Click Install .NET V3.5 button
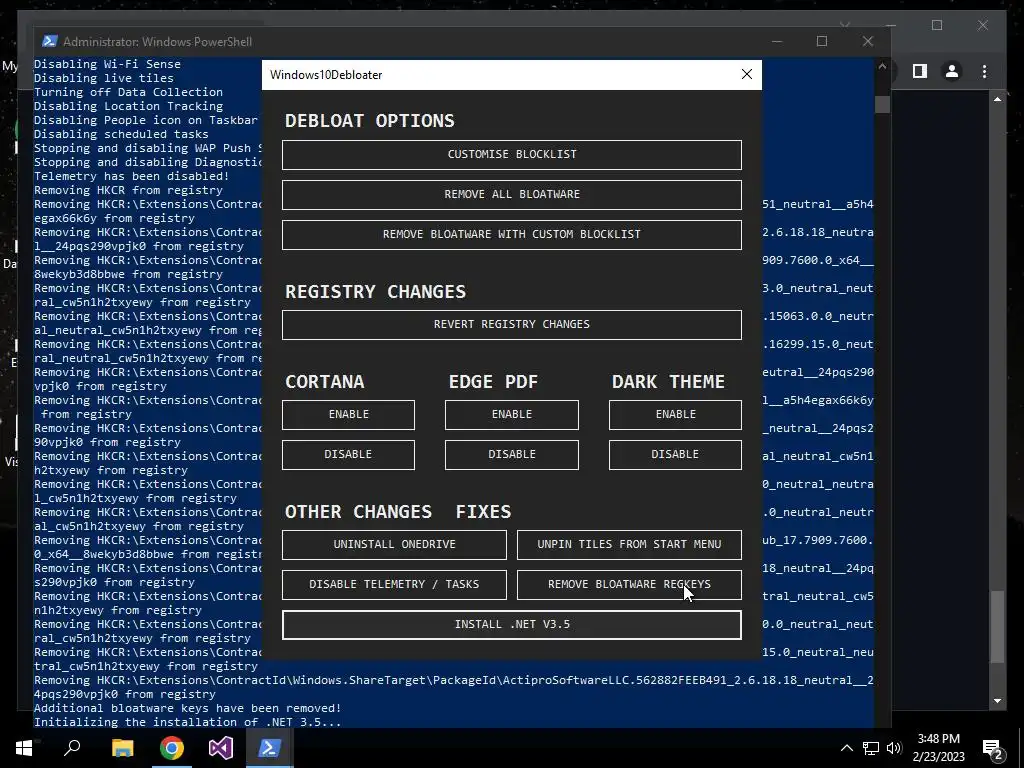1024x768 pixels. (x=512, y=625)
